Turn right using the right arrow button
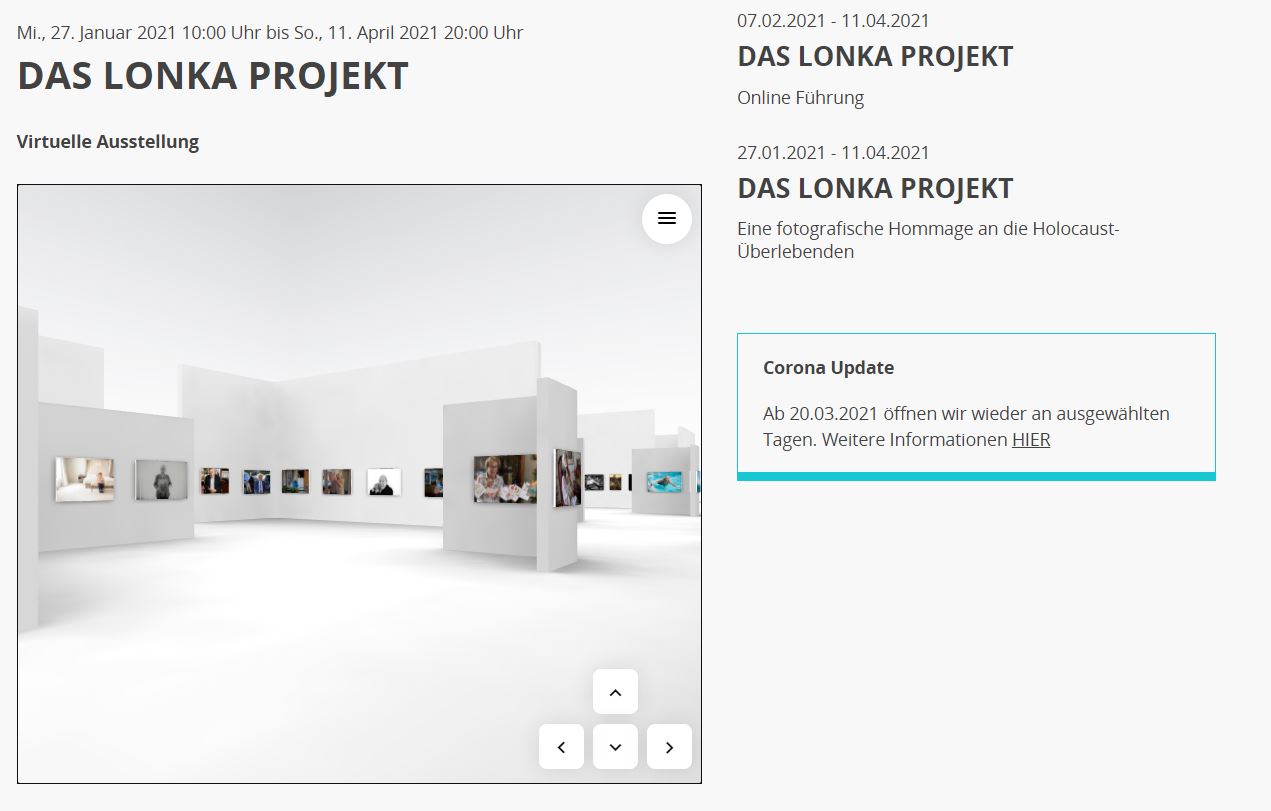Screen dimensions: 1271x811 point(669,747)
